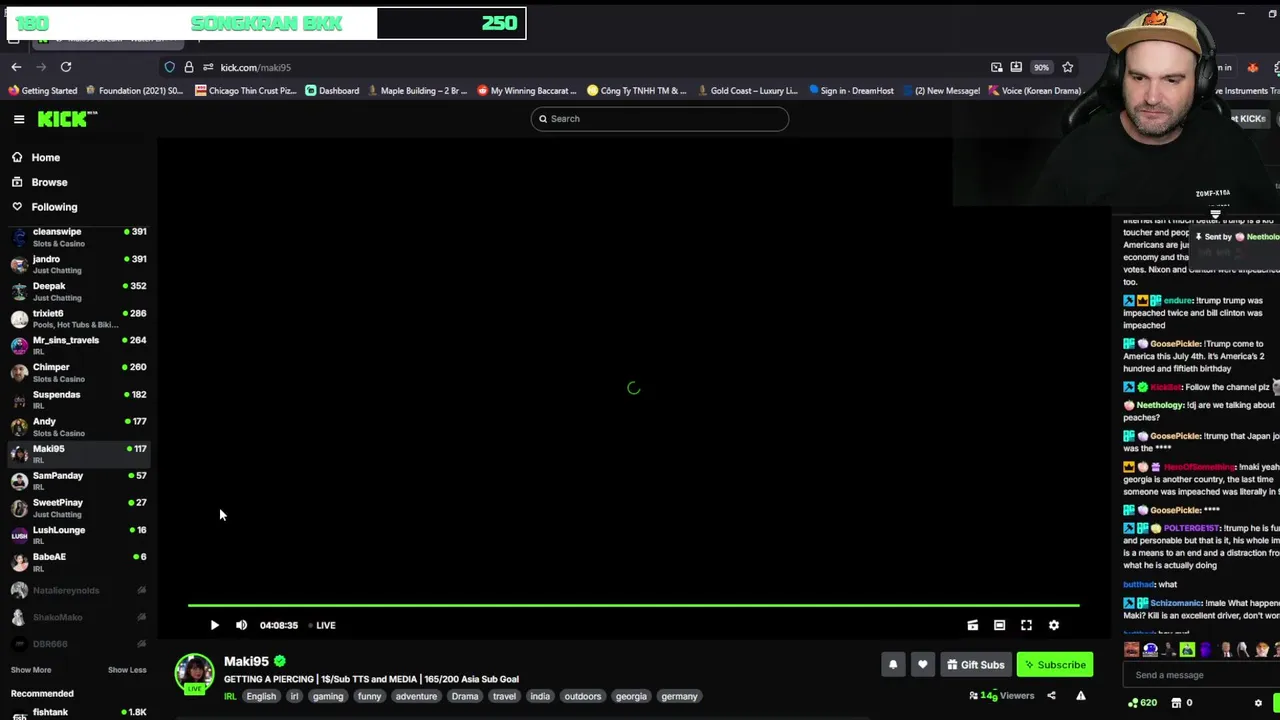Screen dimensions: 1280x720
Task: Select the Maki95 channel in sidebar
Action: click(78, 454)
